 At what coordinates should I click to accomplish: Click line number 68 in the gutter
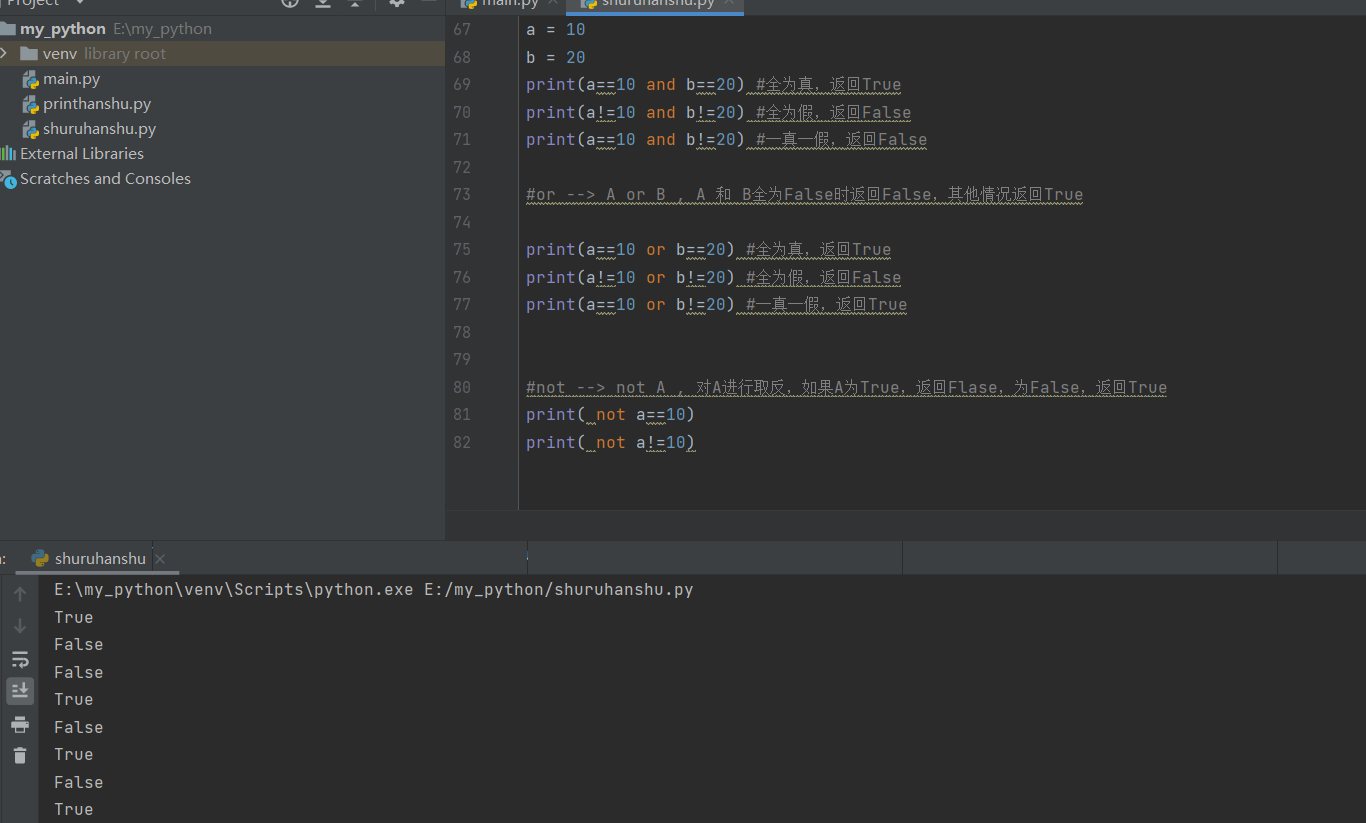pyautogui.click(x=461, y=57)
